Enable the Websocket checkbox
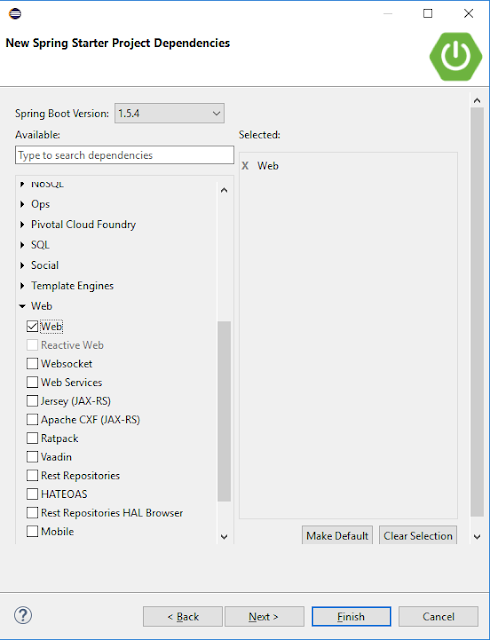The image size is (490, 640). pyautogui.click(x=32, y=364)
